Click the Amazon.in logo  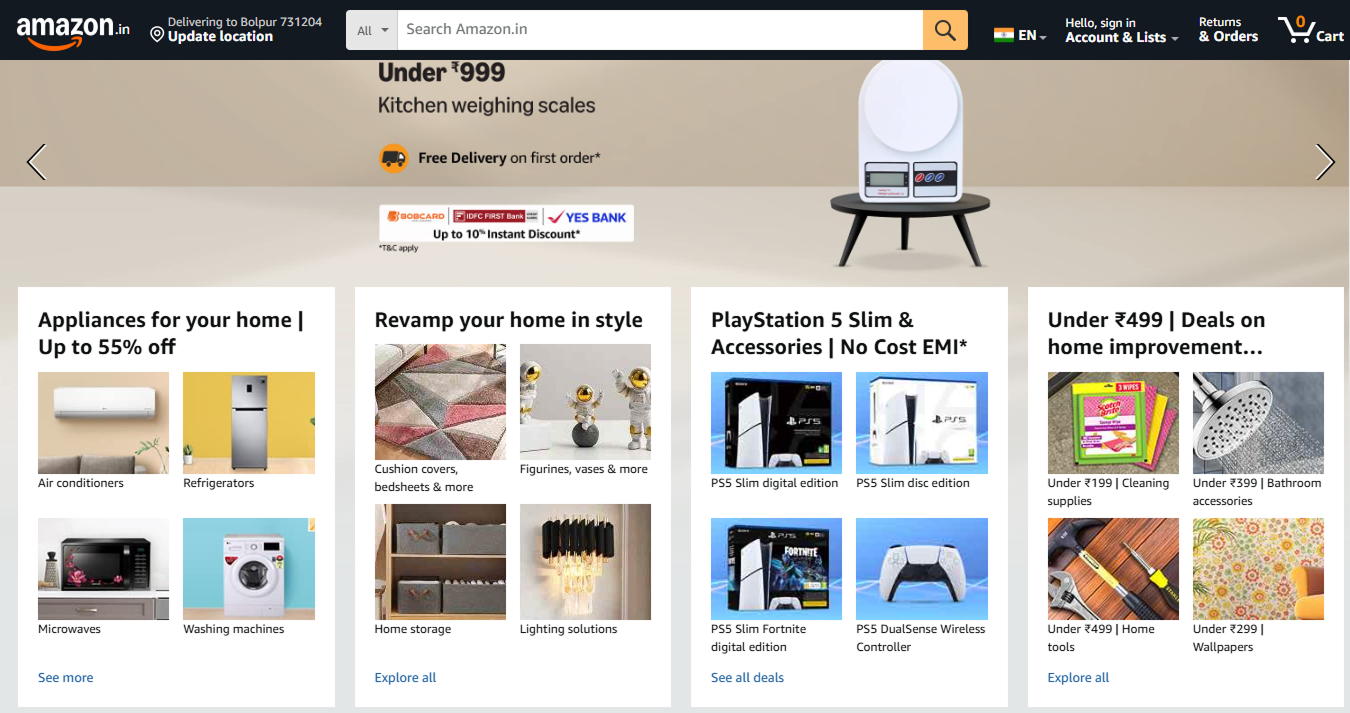(x=73, y=30)
